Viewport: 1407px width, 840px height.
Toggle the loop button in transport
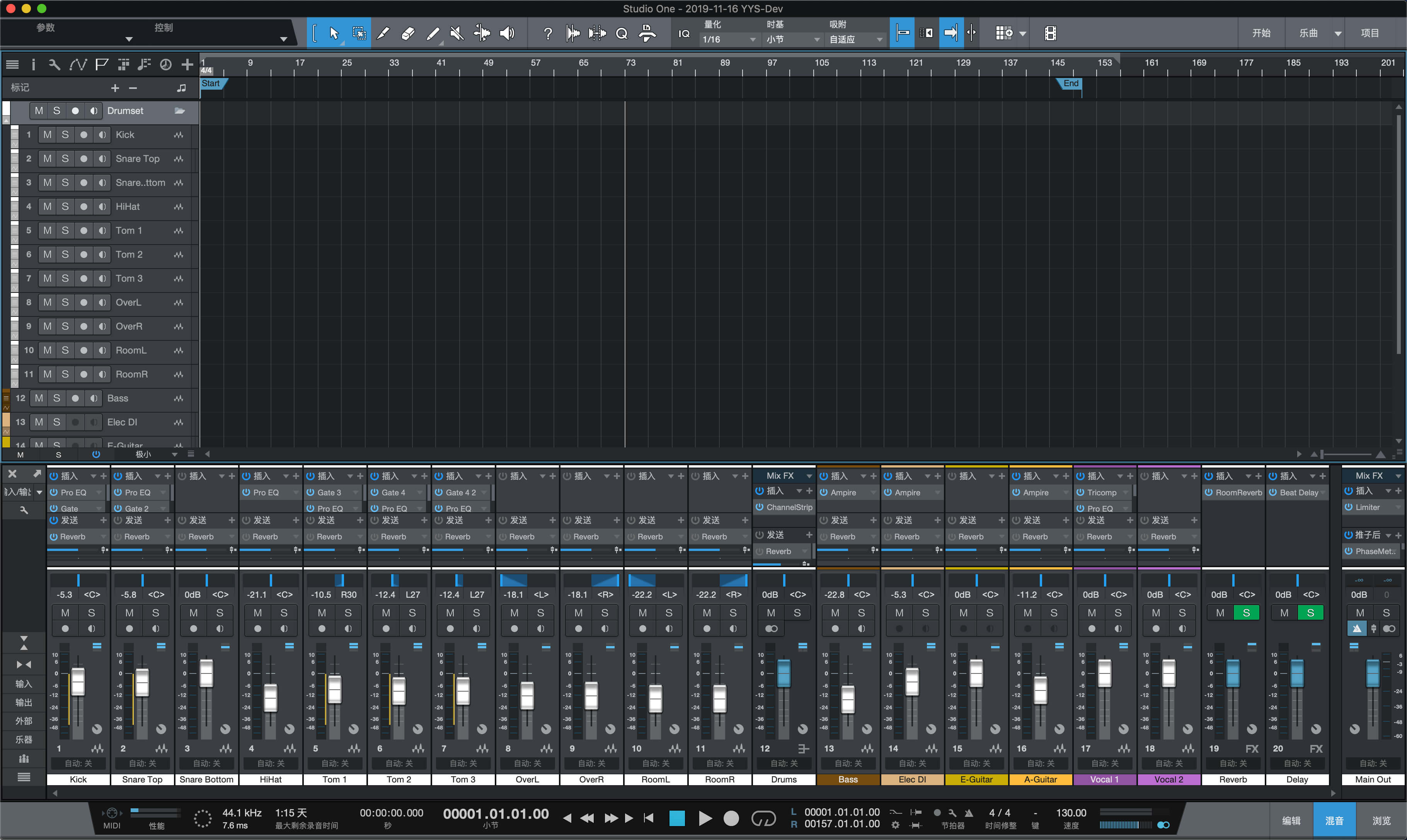(x=763, y=818)
